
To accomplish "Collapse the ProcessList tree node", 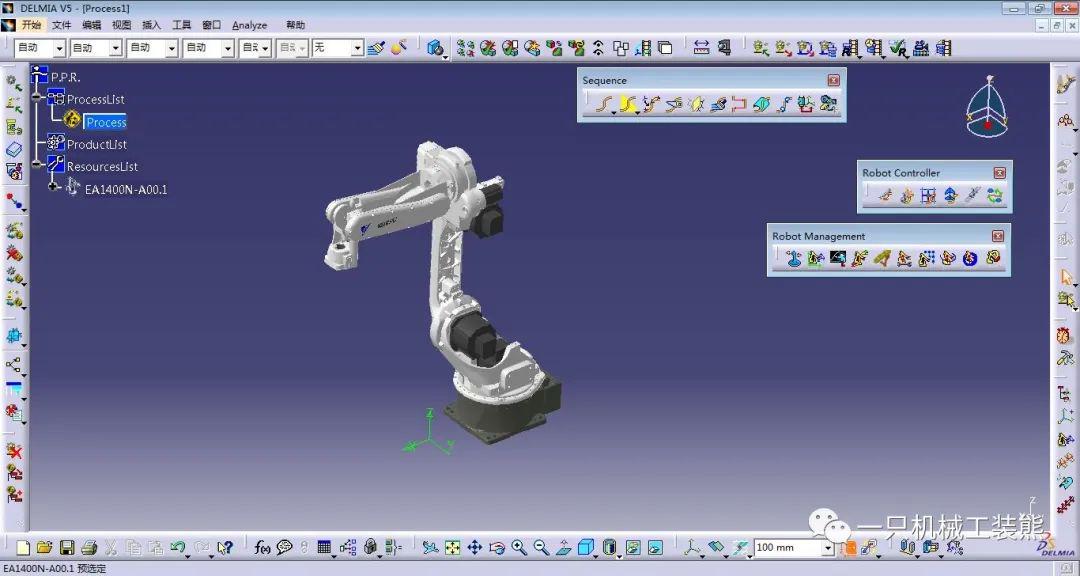I will 37,97.
